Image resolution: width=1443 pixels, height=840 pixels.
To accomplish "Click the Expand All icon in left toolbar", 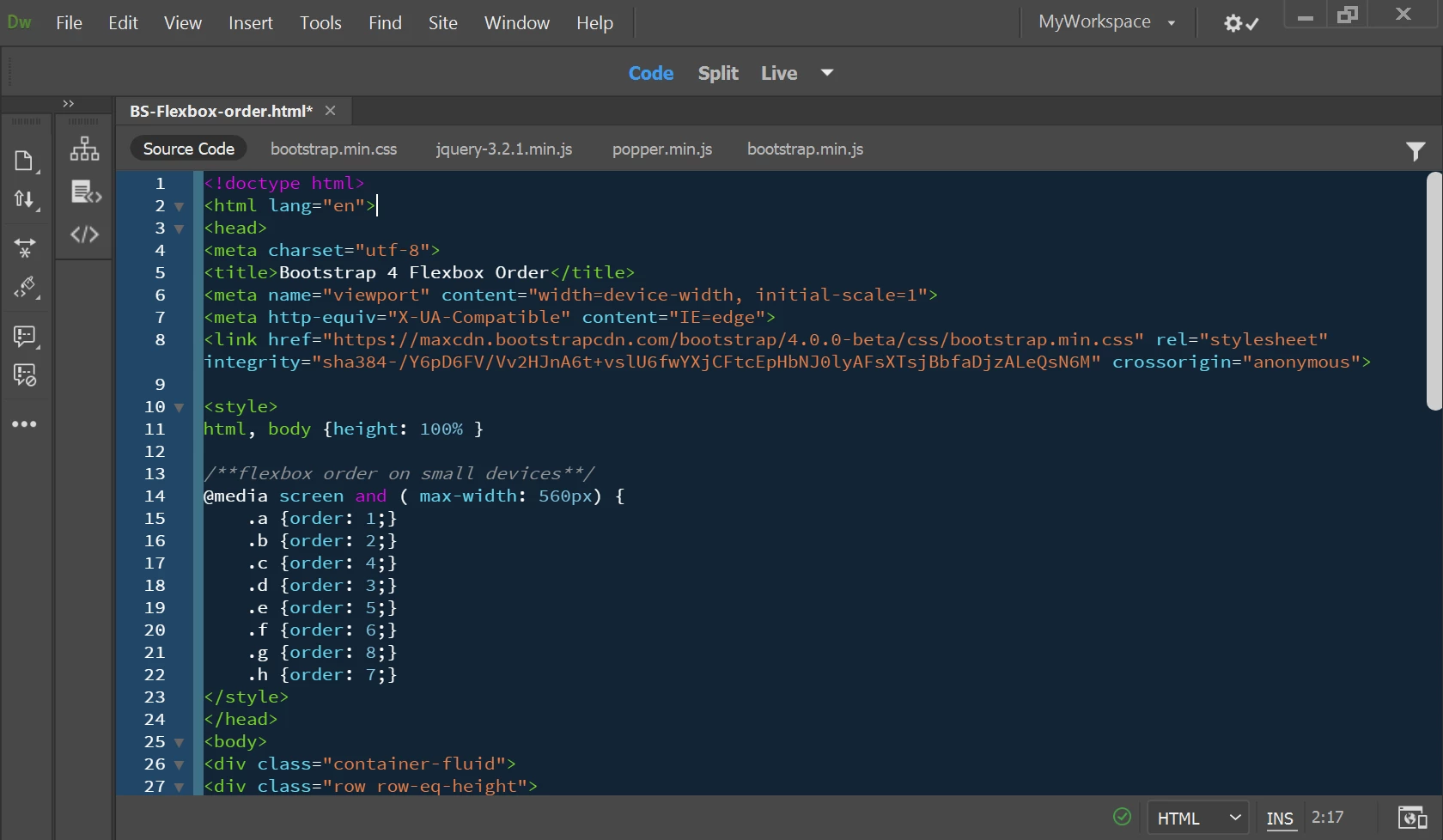I will [x=24, y=247].
